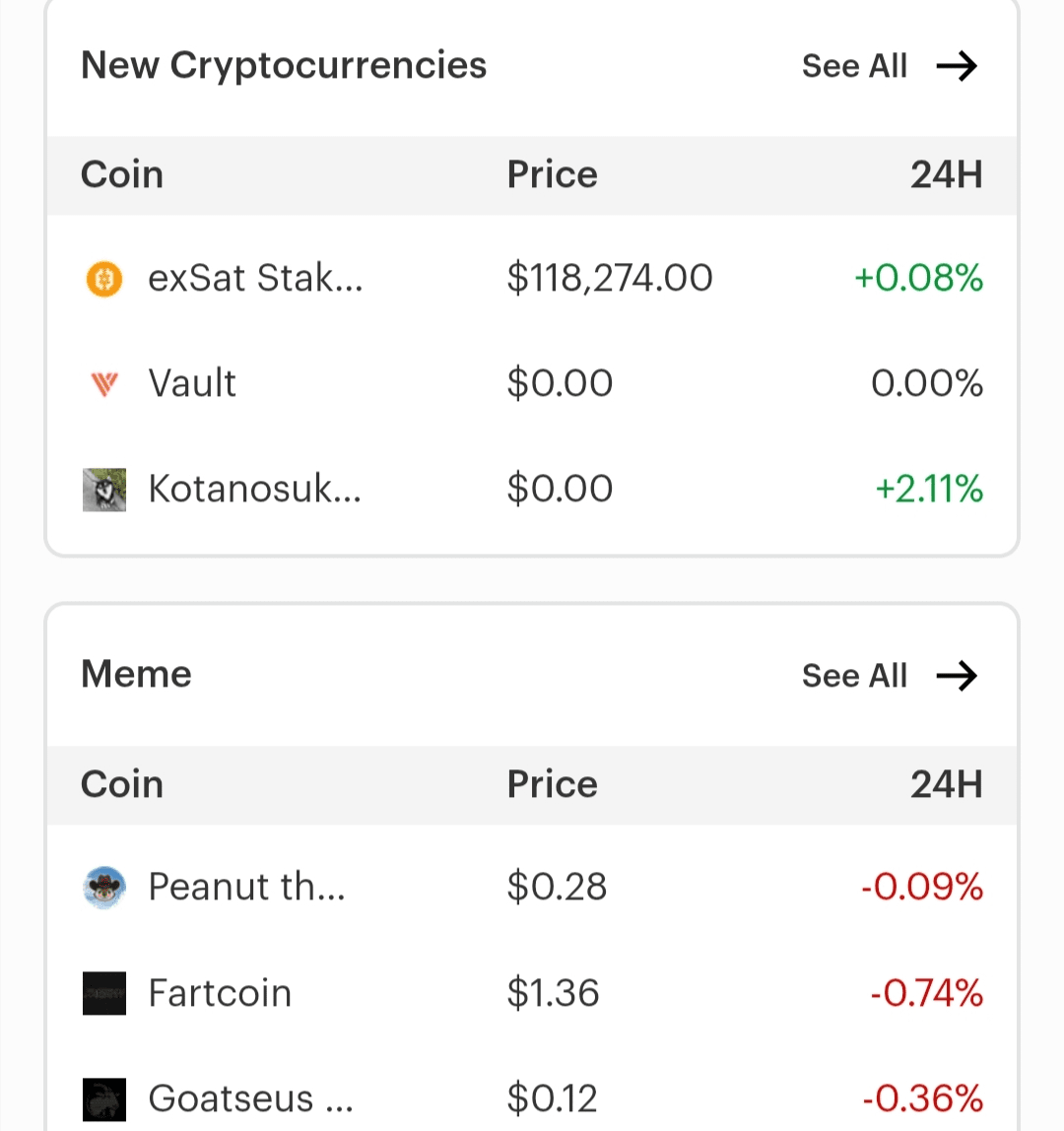Select the Peanut th... coin name
This screenshot has height=1131, width=1064.
coord(246,888)
